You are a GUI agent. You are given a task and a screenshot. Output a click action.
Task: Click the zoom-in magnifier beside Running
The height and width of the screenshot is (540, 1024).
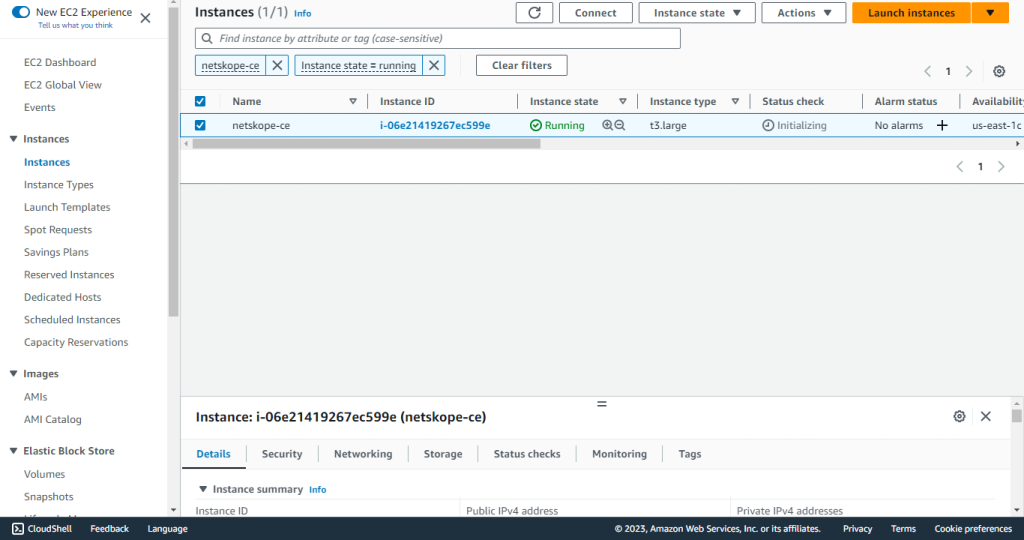[x=607, y=125]
